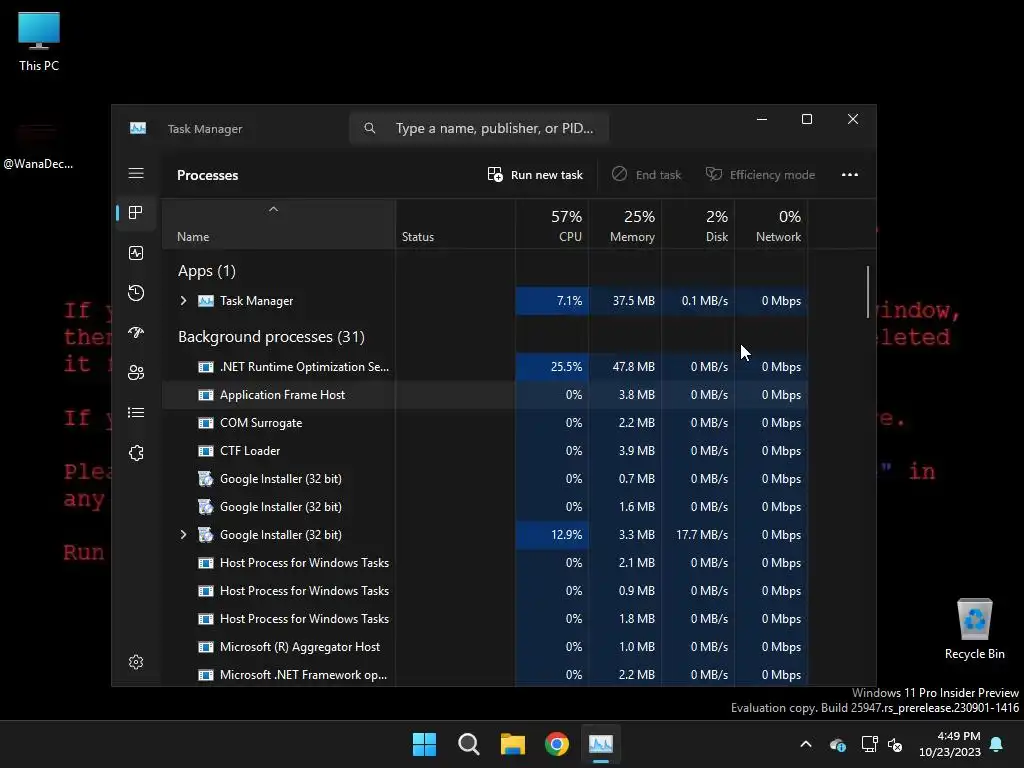Select the Recycle Bin desktop icon
1024x768 pixels.
(x=974, y=630)
